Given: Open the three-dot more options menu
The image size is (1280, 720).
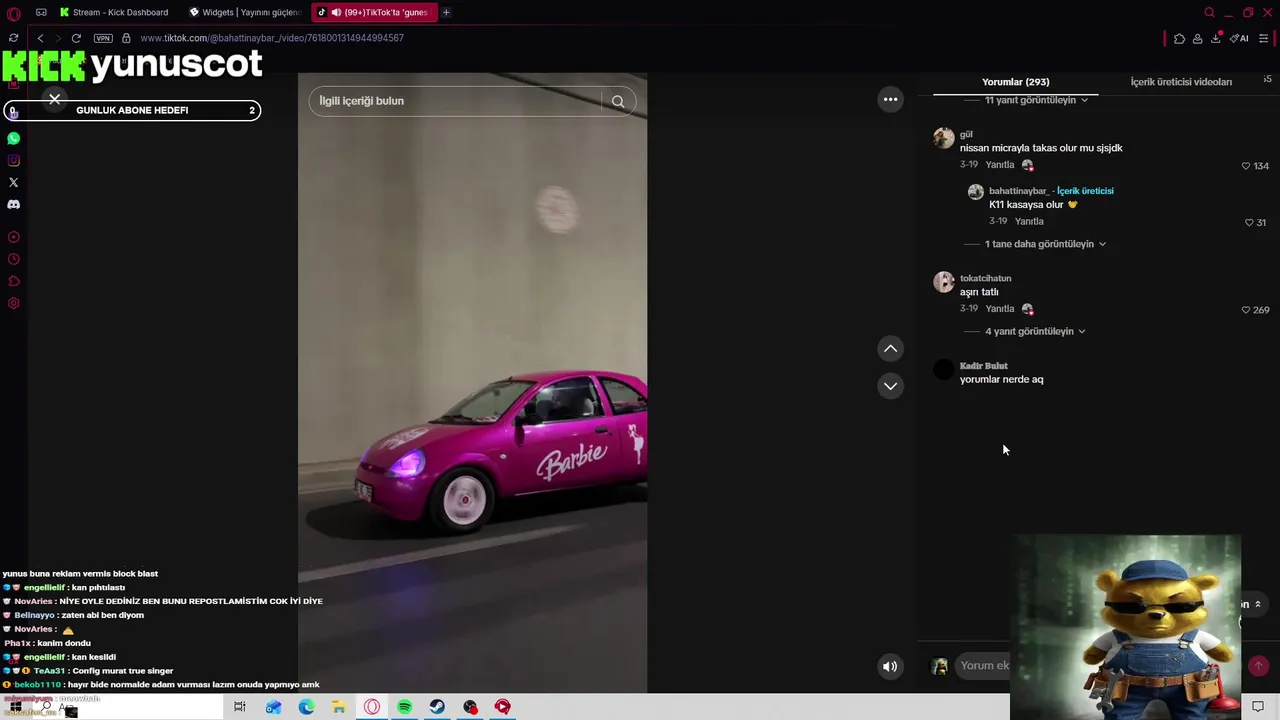Looking at the screenshot, I should (x=890, y=99).
